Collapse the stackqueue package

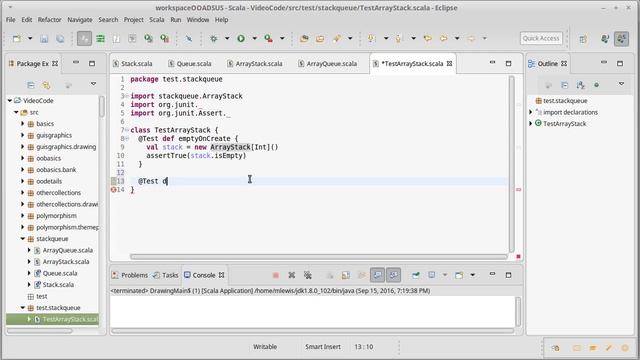(23, 239)
